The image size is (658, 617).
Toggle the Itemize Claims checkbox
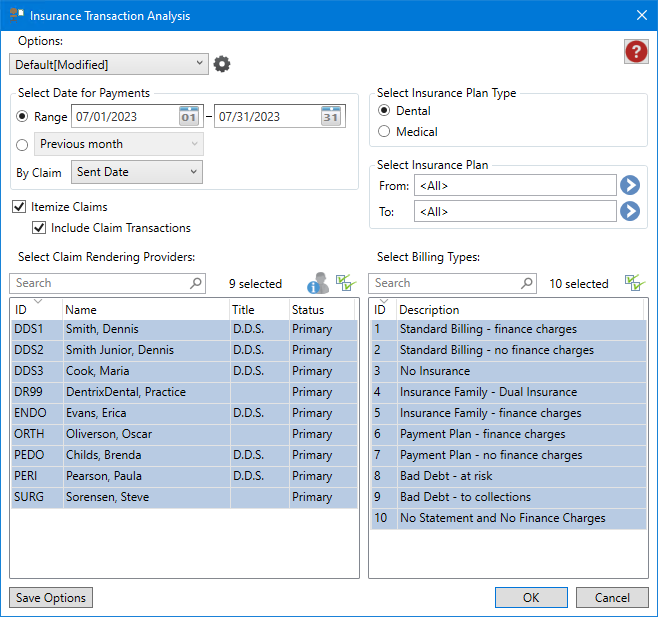tap(19, 207)
